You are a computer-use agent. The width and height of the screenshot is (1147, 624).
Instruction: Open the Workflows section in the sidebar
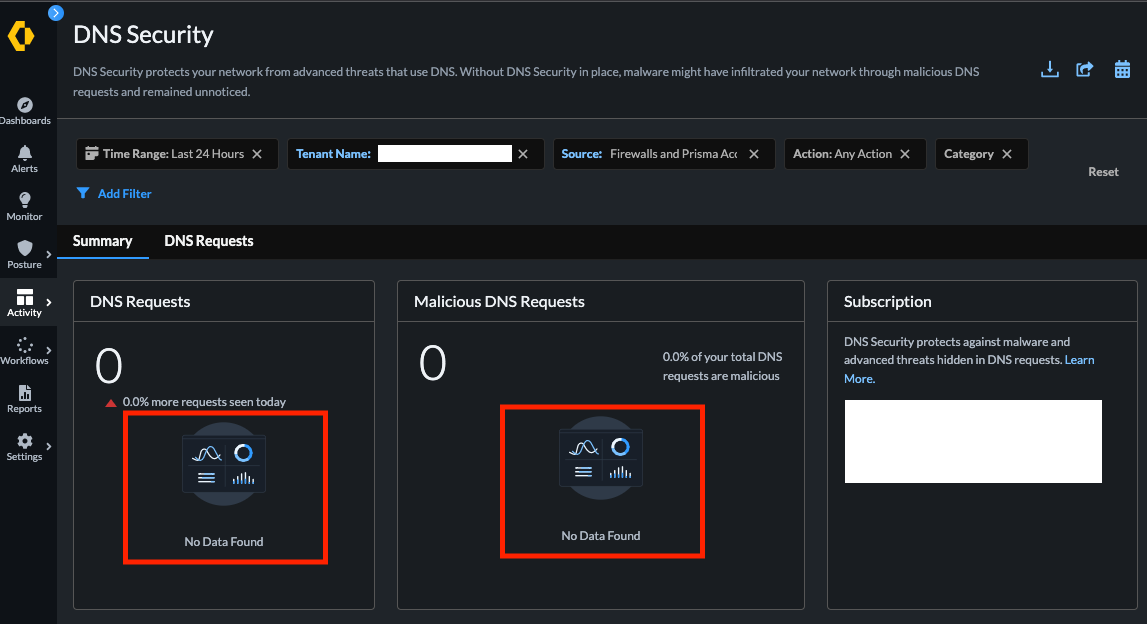pos(24,350)
